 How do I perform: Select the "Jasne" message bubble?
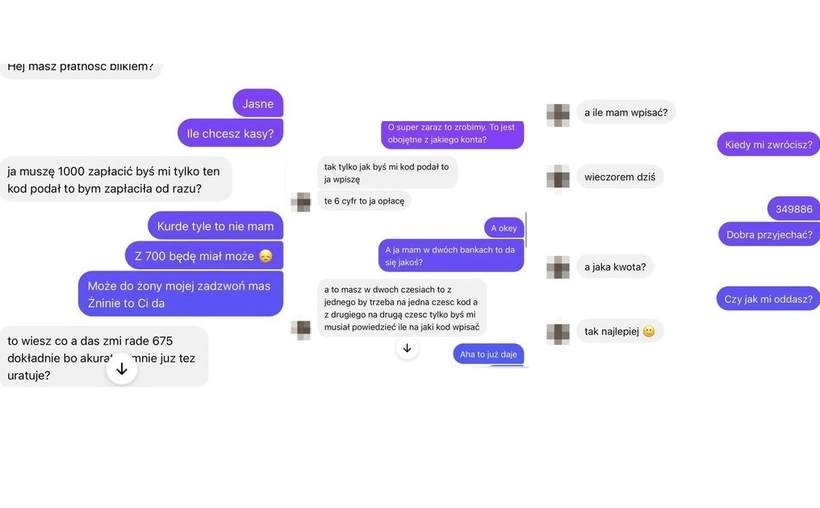pos(258,103)
